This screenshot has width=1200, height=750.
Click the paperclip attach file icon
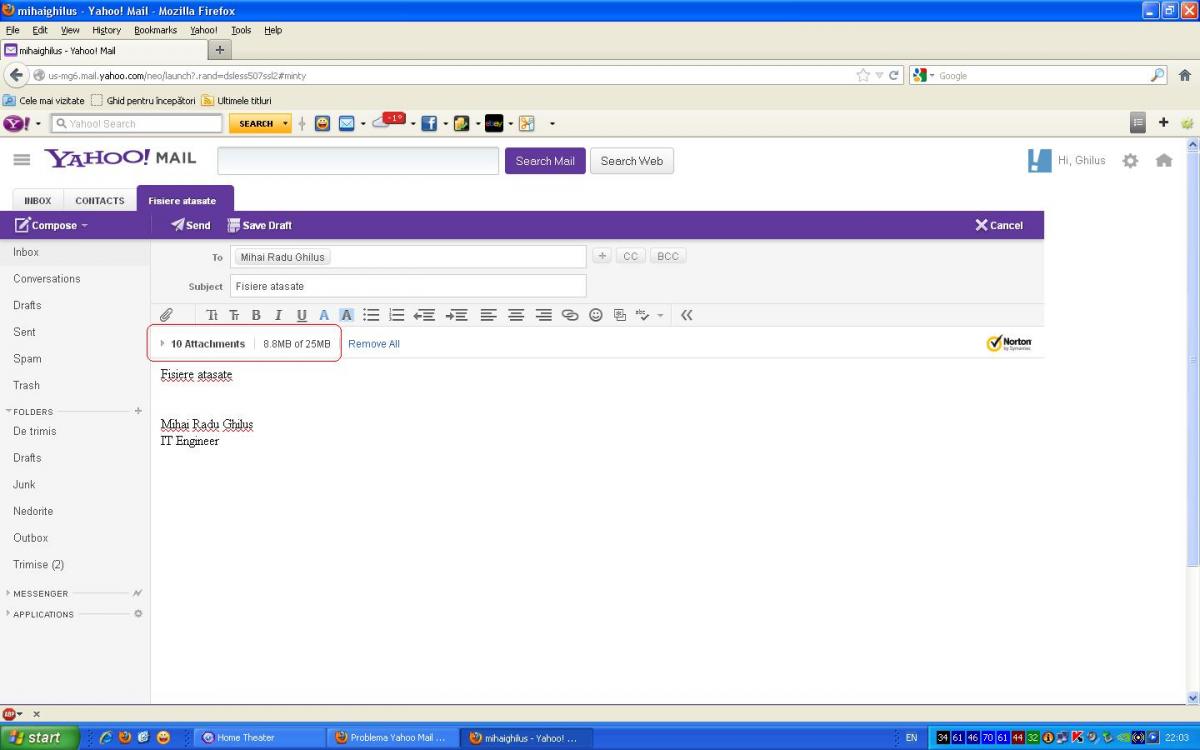(167, 315)
